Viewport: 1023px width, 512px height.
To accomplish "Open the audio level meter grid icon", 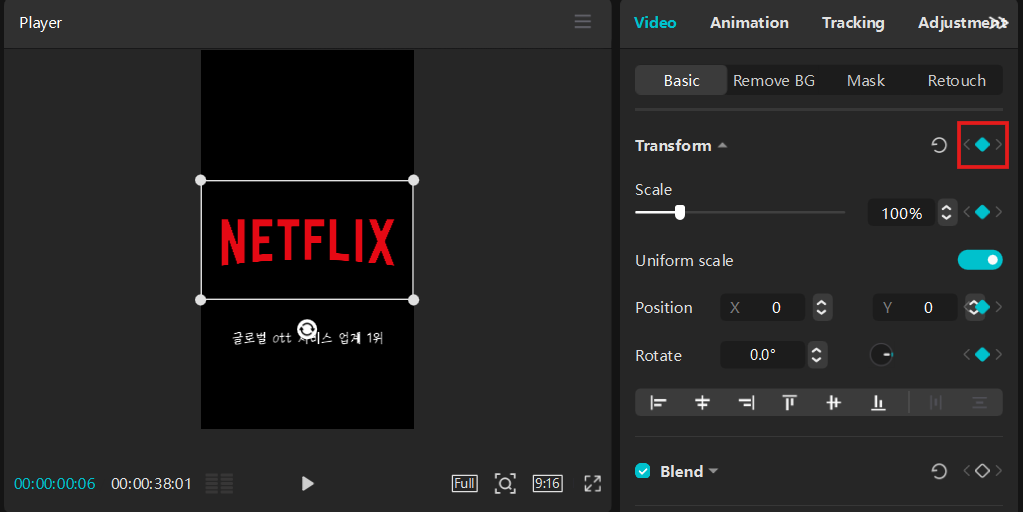I will point(219,483).
